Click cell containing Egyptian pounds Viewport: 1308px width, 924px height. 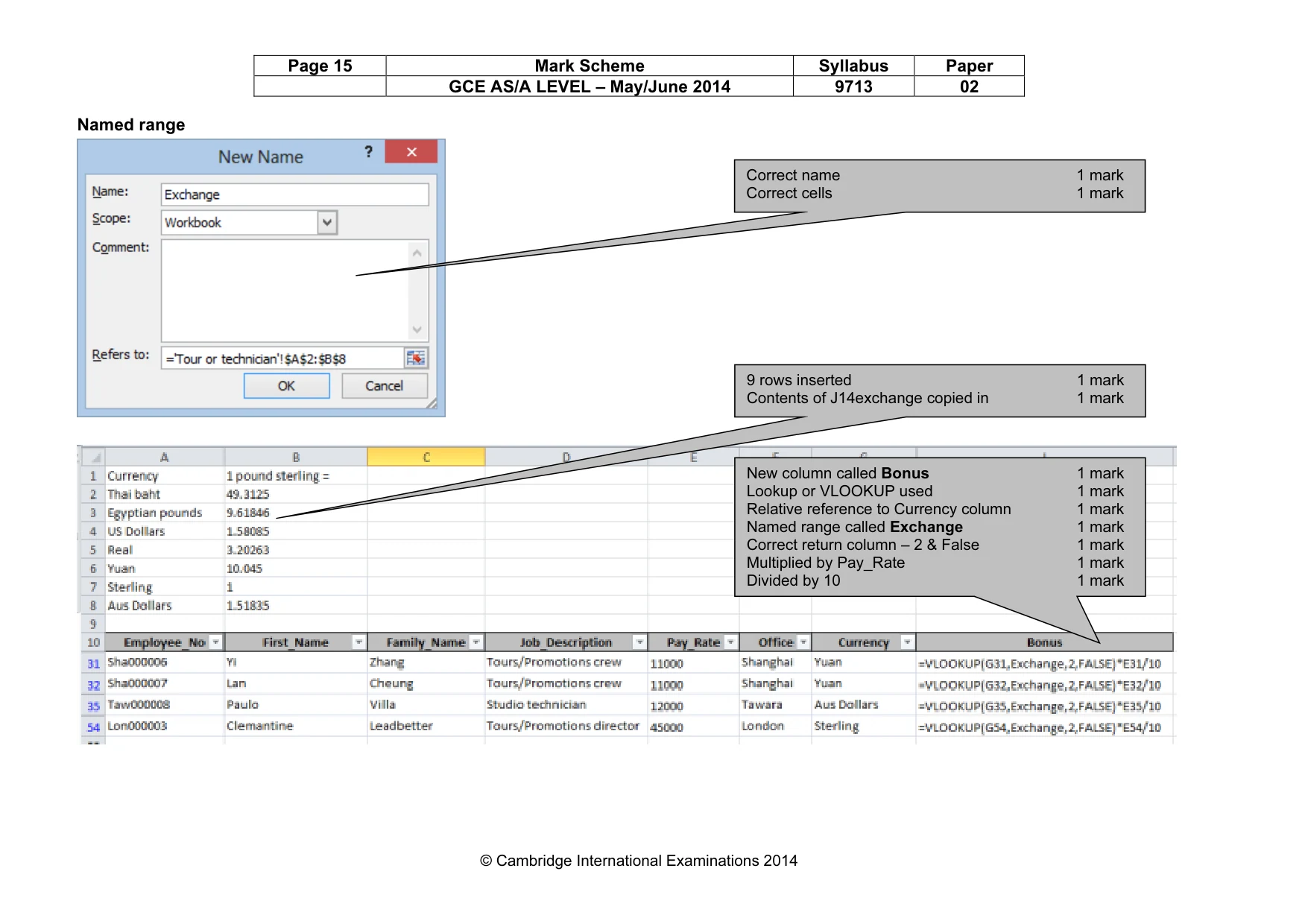(x=165, y=513)
